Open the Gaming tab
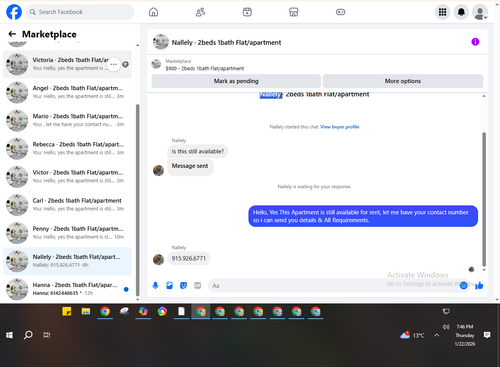This screenshot has height=367, width=500. 340,12
